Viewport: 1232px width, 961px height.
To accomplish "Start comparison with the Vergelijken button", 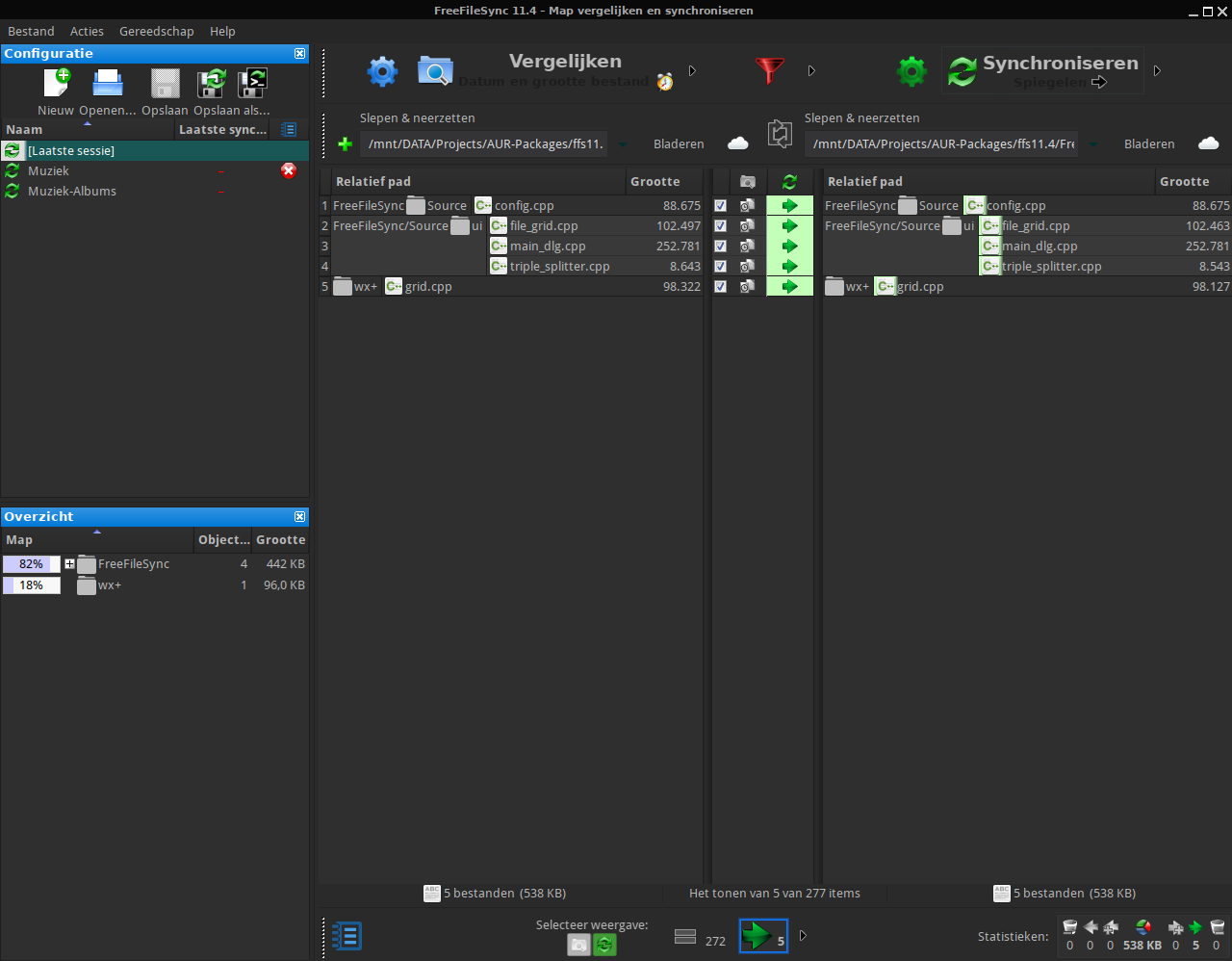I will [x=546, y=71].
